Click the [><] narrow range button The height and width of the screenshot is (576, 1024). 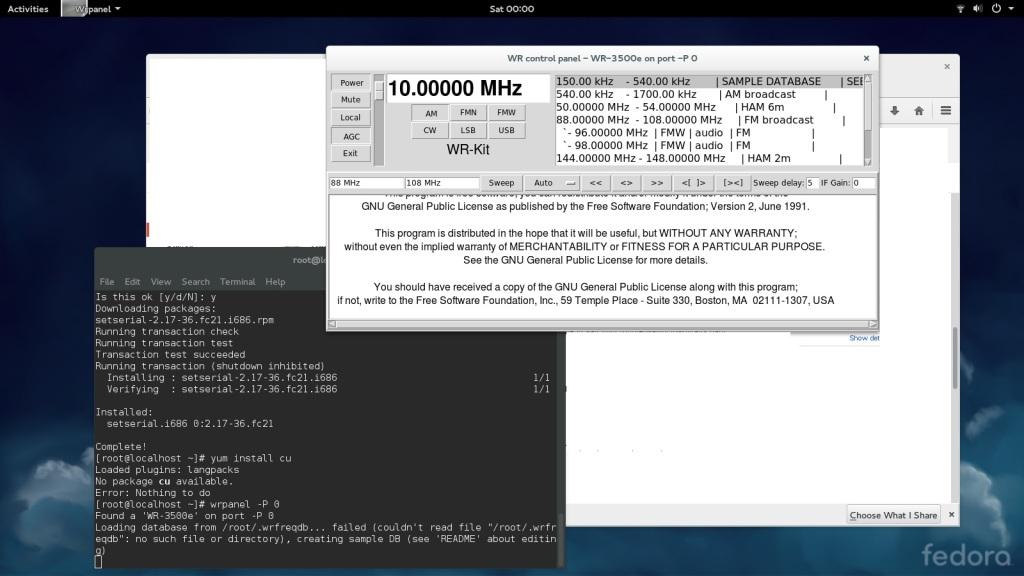[733, 183]
